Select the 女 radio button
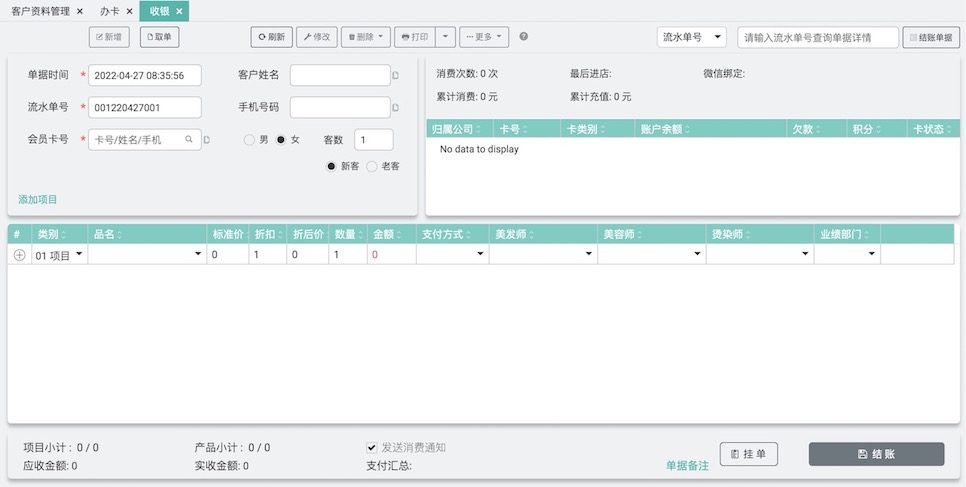966x487 pixels. click(x=281, y=140)
